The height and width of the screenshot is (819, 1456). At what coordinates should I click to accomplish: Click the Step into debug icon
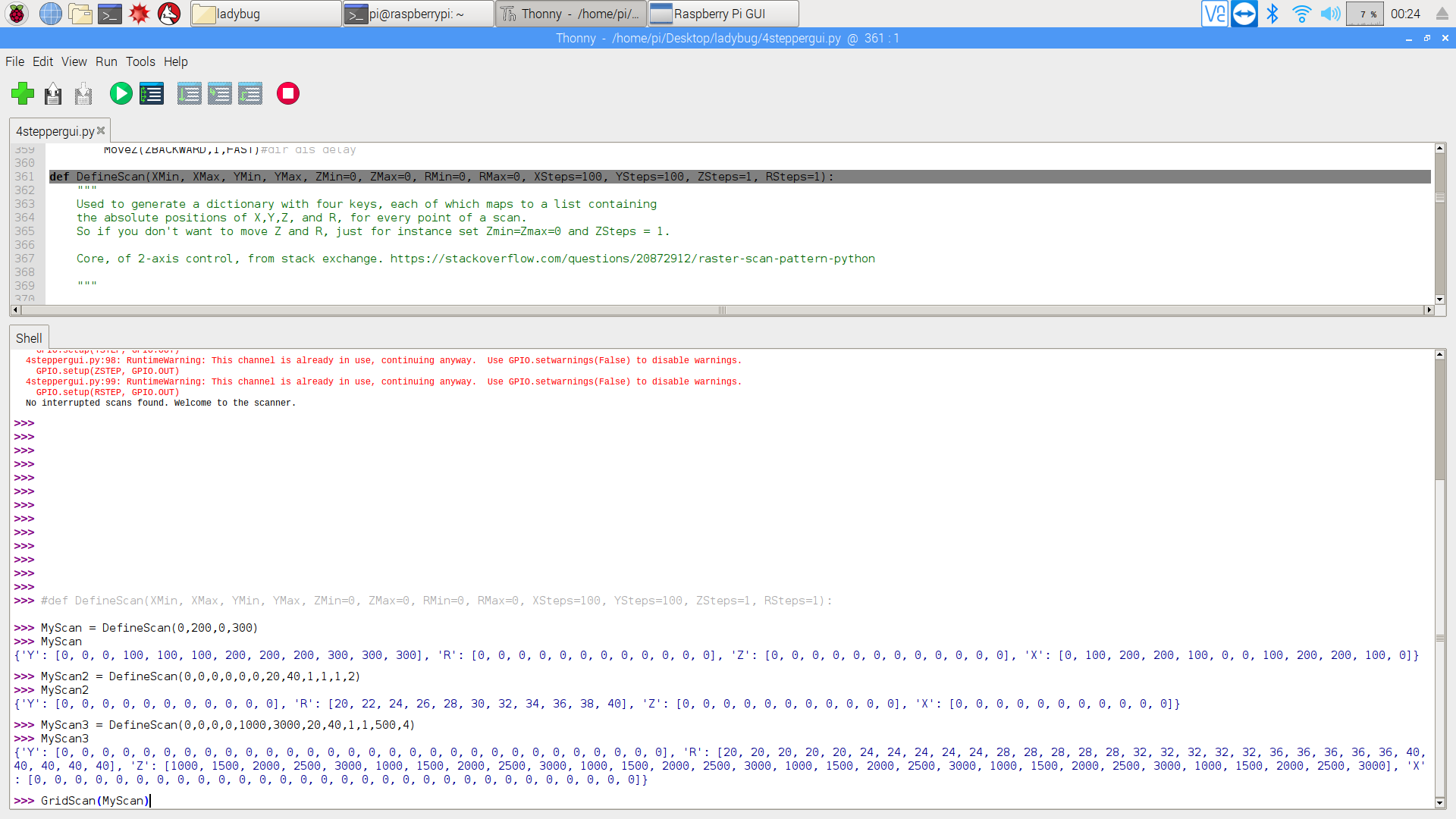(219, 93)
